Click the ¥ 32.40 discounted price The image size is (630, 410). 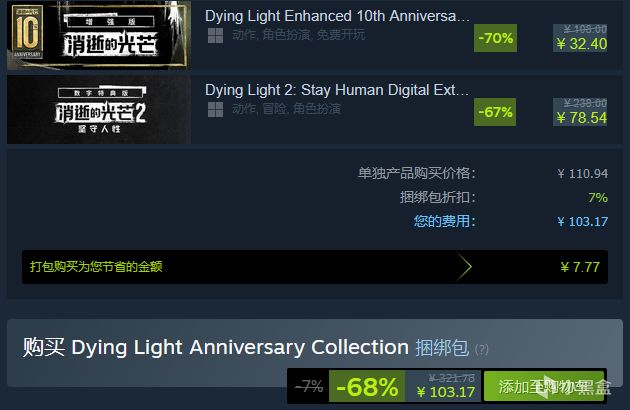[x=582, y=44]
